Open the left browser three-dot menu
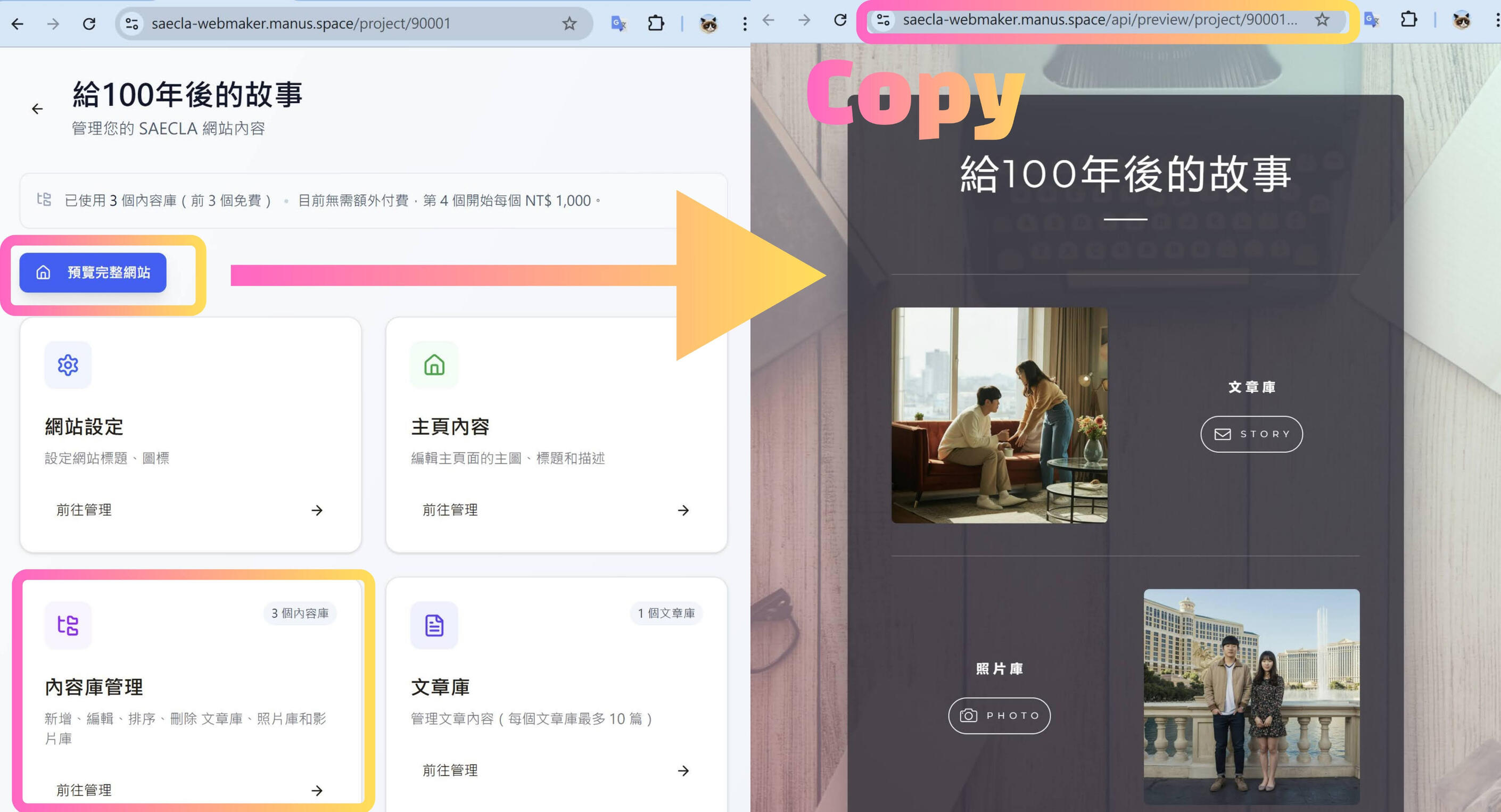 744,24
